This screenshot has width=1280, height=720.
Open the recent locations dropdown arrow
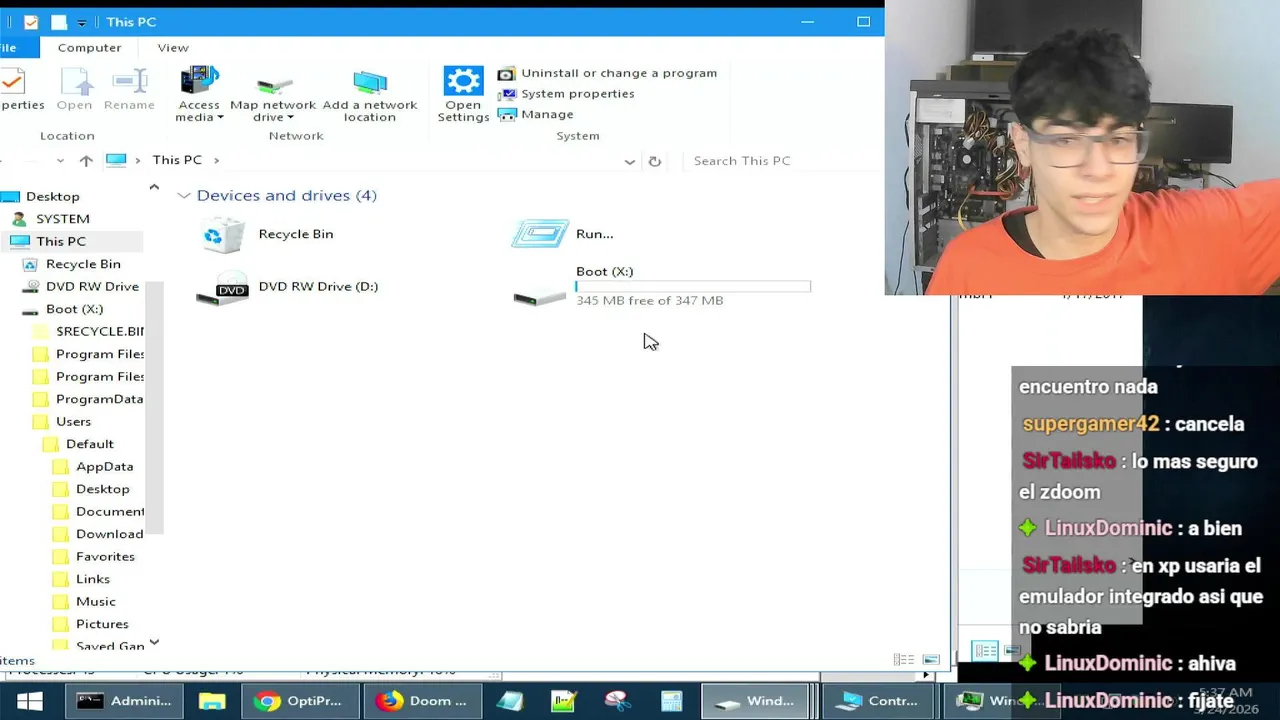(x=60, y=161)
